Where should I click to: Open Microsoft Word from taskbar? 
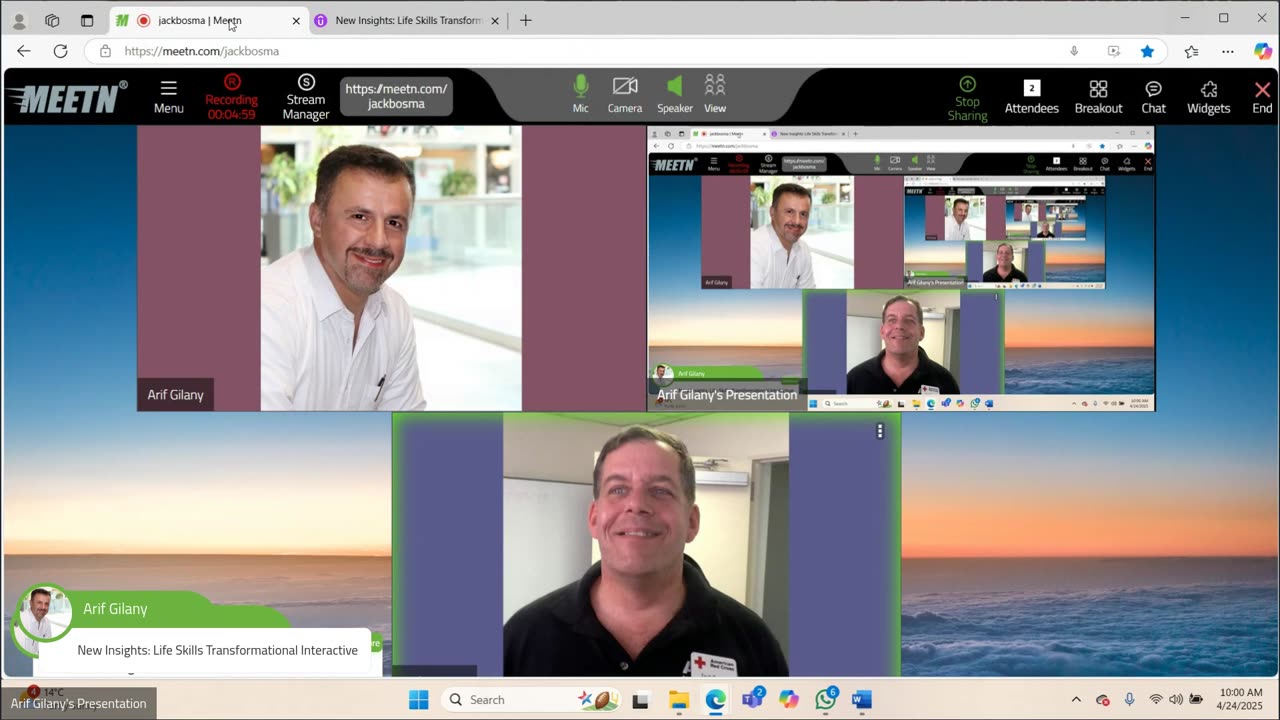(x=862, y=700)
